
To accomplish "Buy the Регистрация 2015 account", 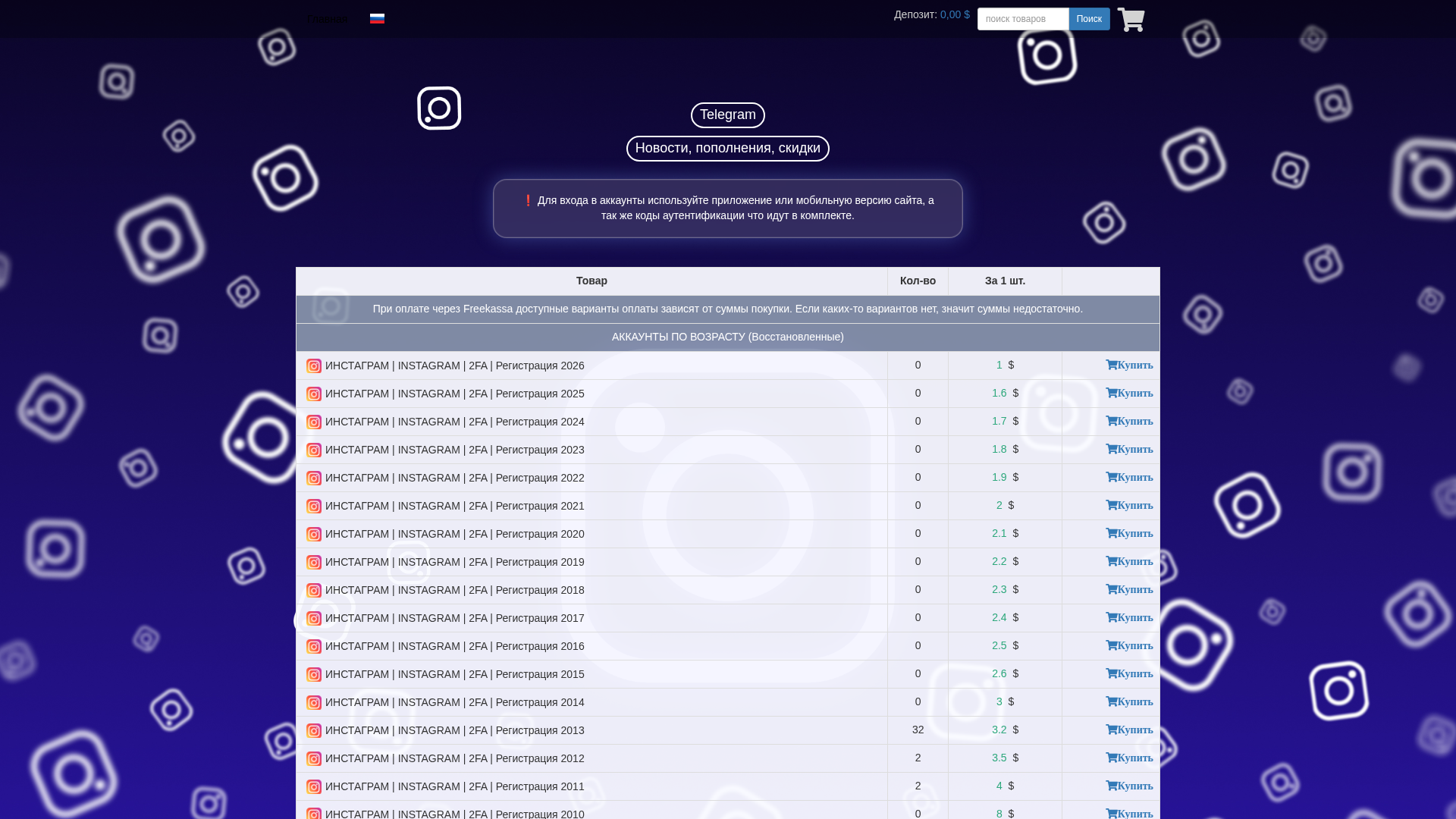I will tap(1129, 674).
